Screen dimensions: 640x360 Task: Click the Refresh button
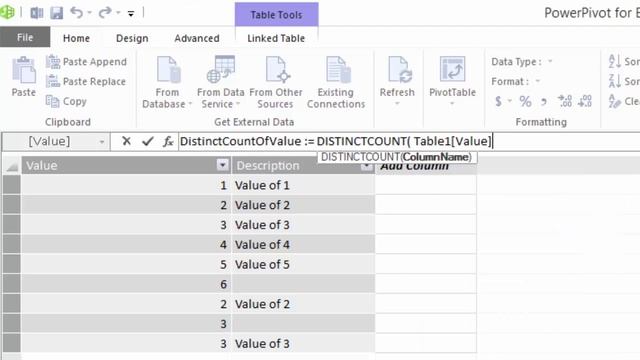tap(397, 77)
